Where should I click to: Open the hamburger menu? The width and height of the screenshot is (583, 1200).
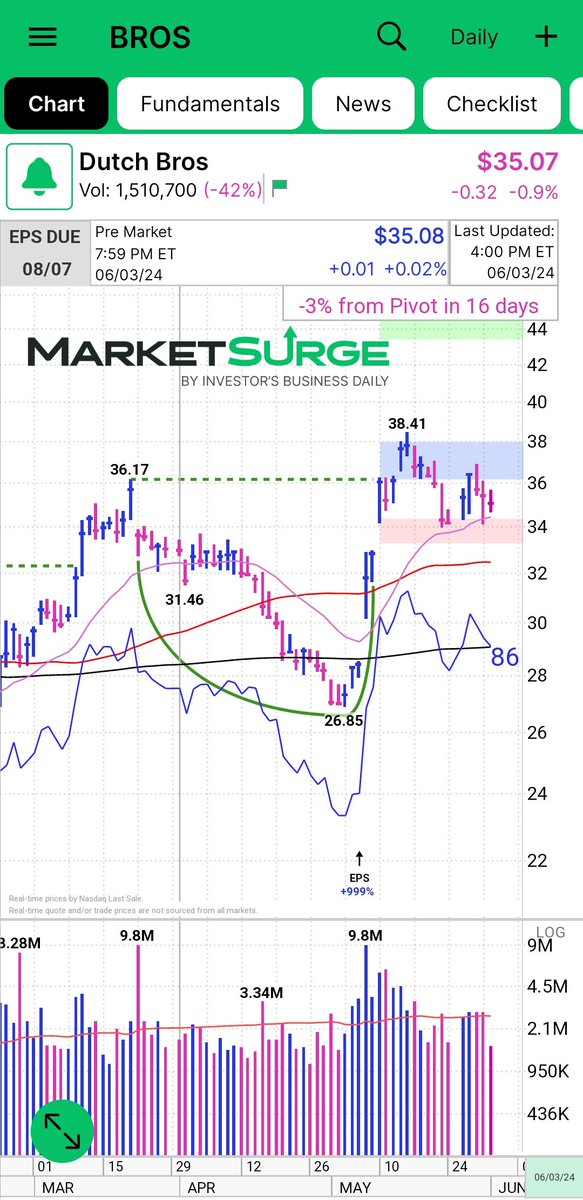pos(43,37)
